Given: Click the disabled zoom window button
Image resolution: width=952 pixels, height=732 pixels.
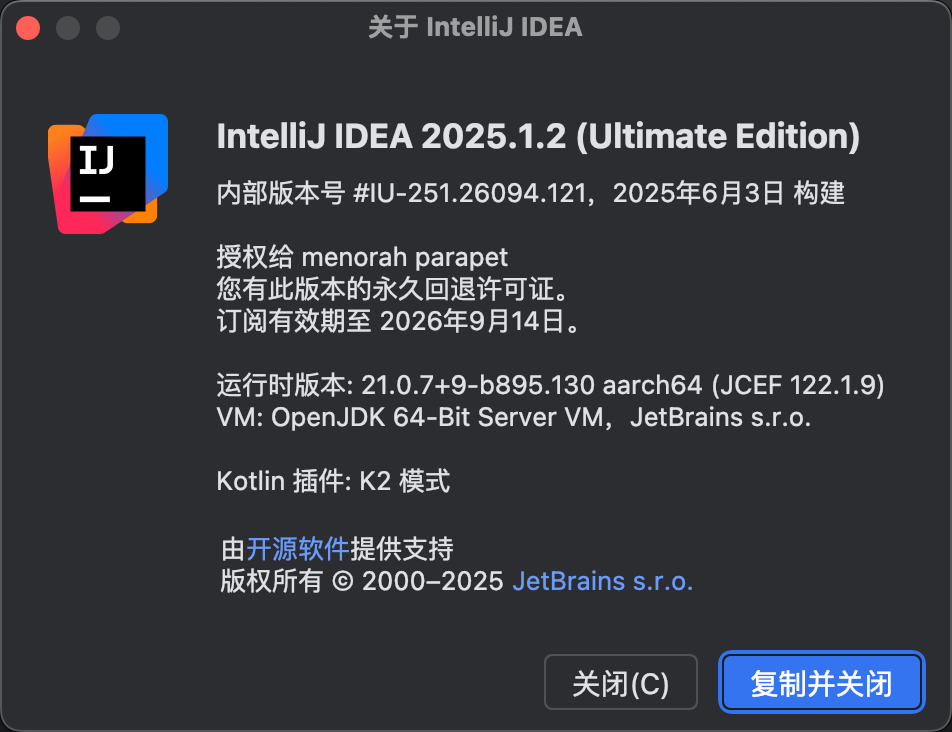Looking at the screenshot, I should point(108,28).
